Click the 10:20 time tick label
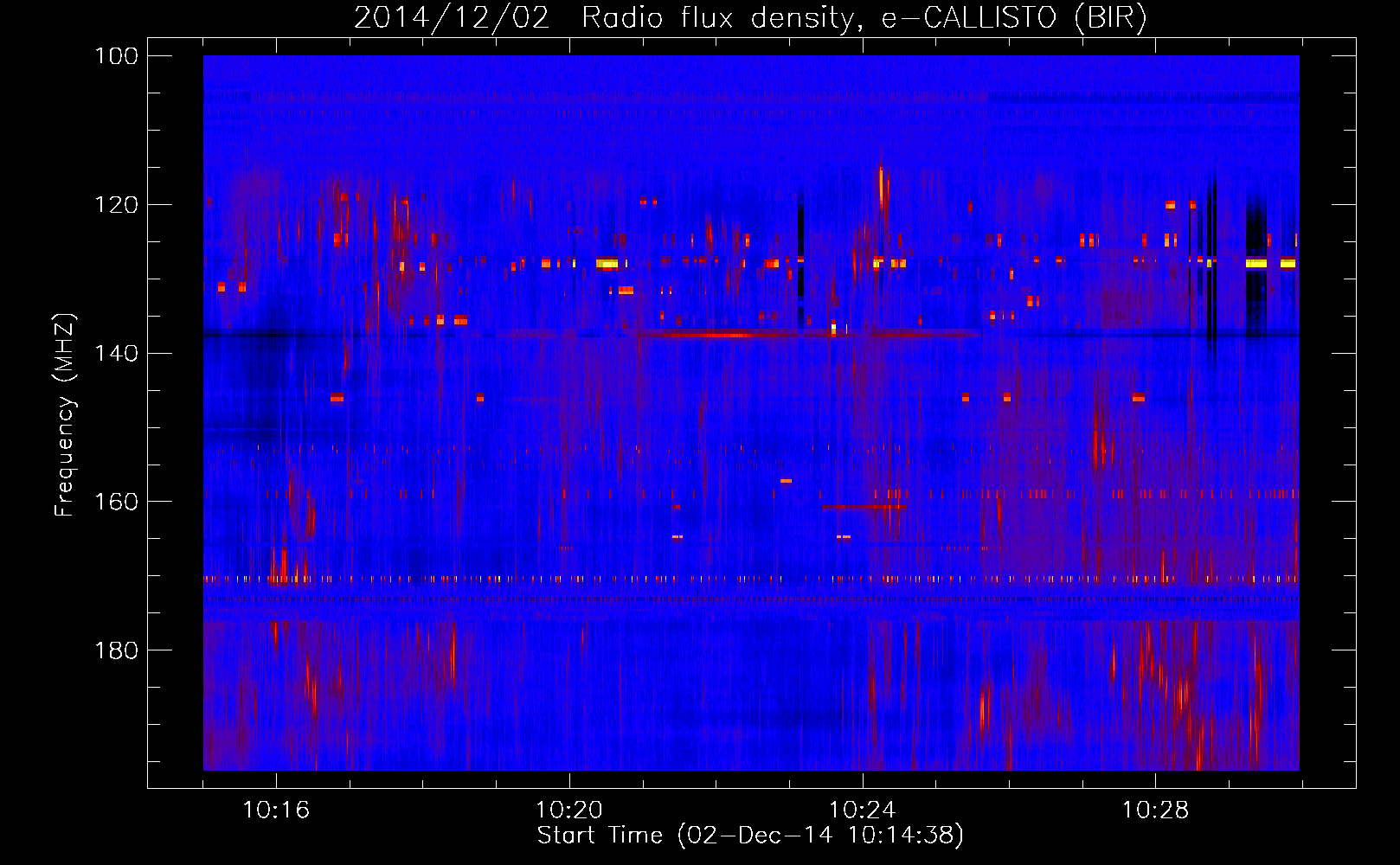This screenshot has width=1400, height=865. point(569,811)
